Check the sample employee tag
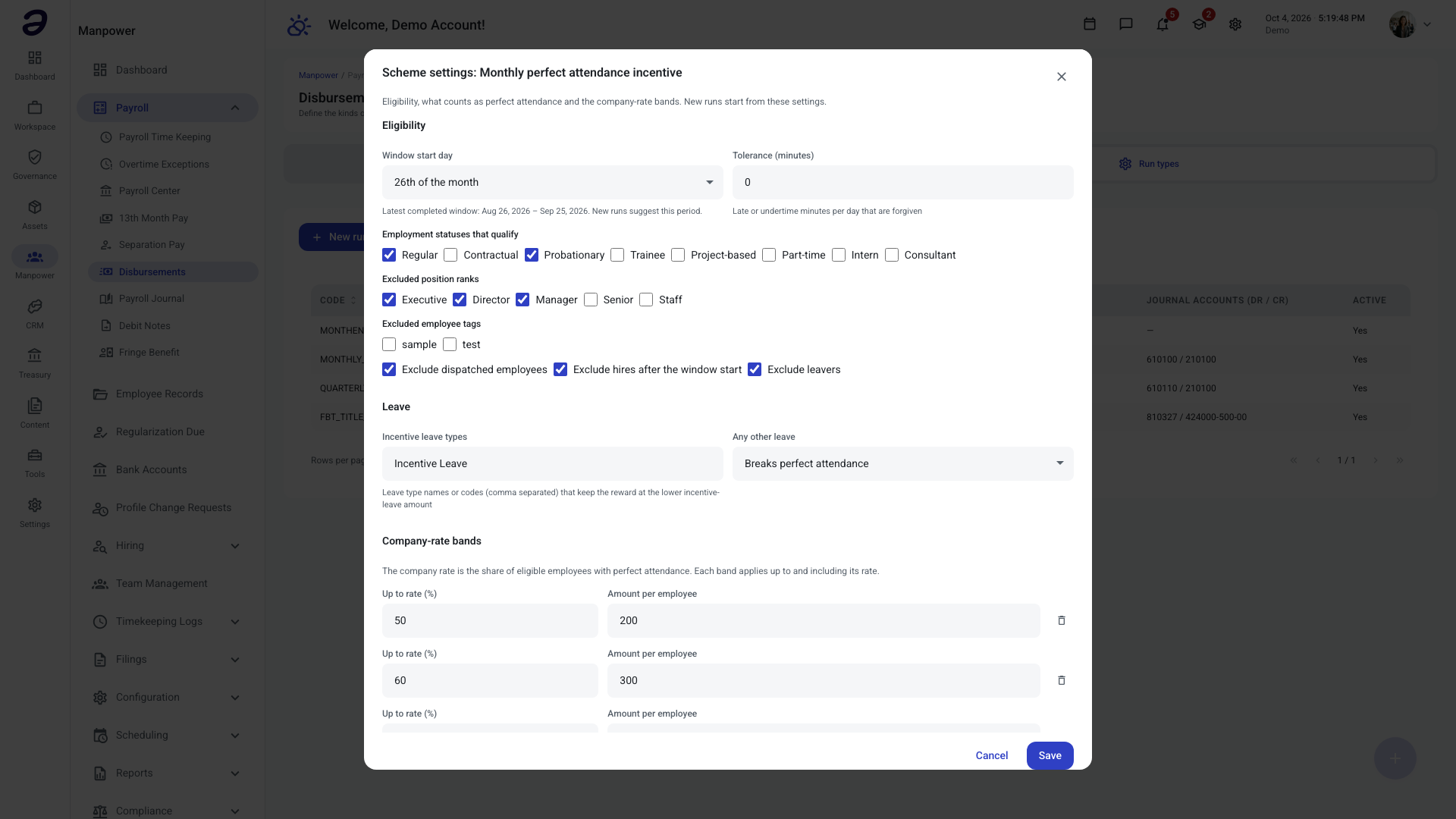The image size is (1456, 819). [389, 344]
